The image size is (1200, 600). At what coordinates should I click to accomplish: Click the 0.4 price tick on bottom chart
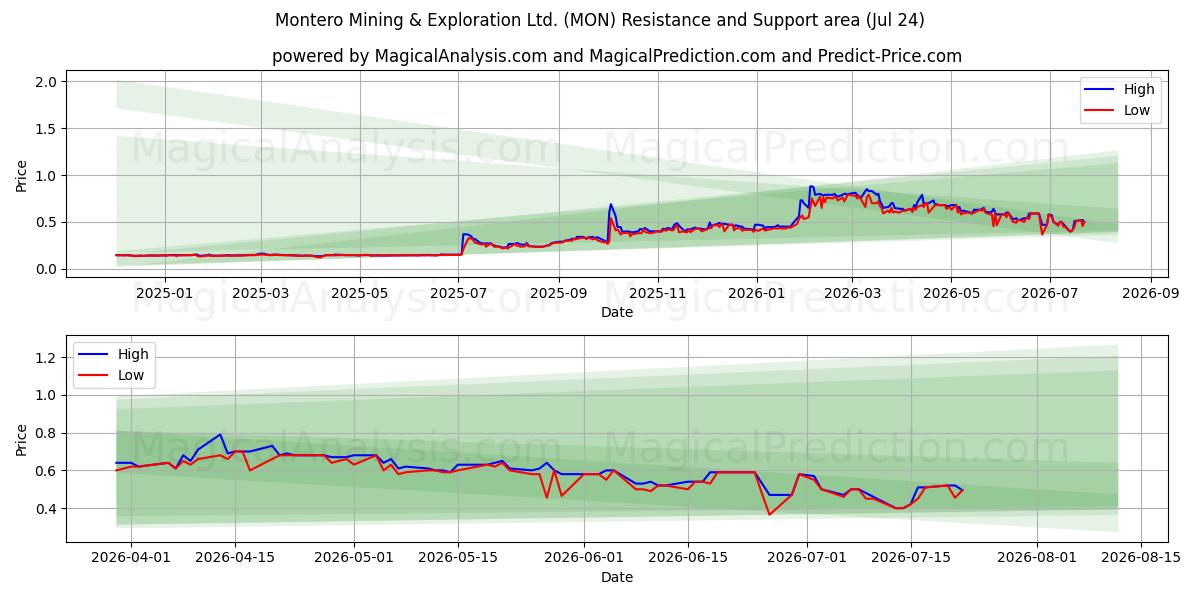point(48,509)
